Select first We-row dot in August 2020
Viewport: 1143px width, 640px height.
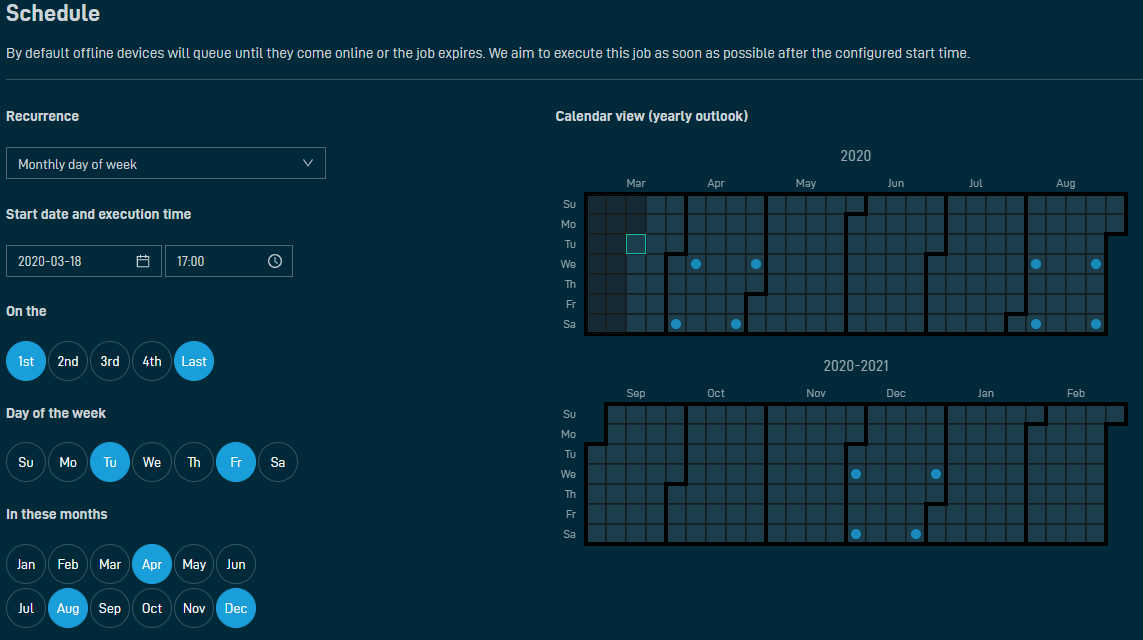[x=1036, y=264]
